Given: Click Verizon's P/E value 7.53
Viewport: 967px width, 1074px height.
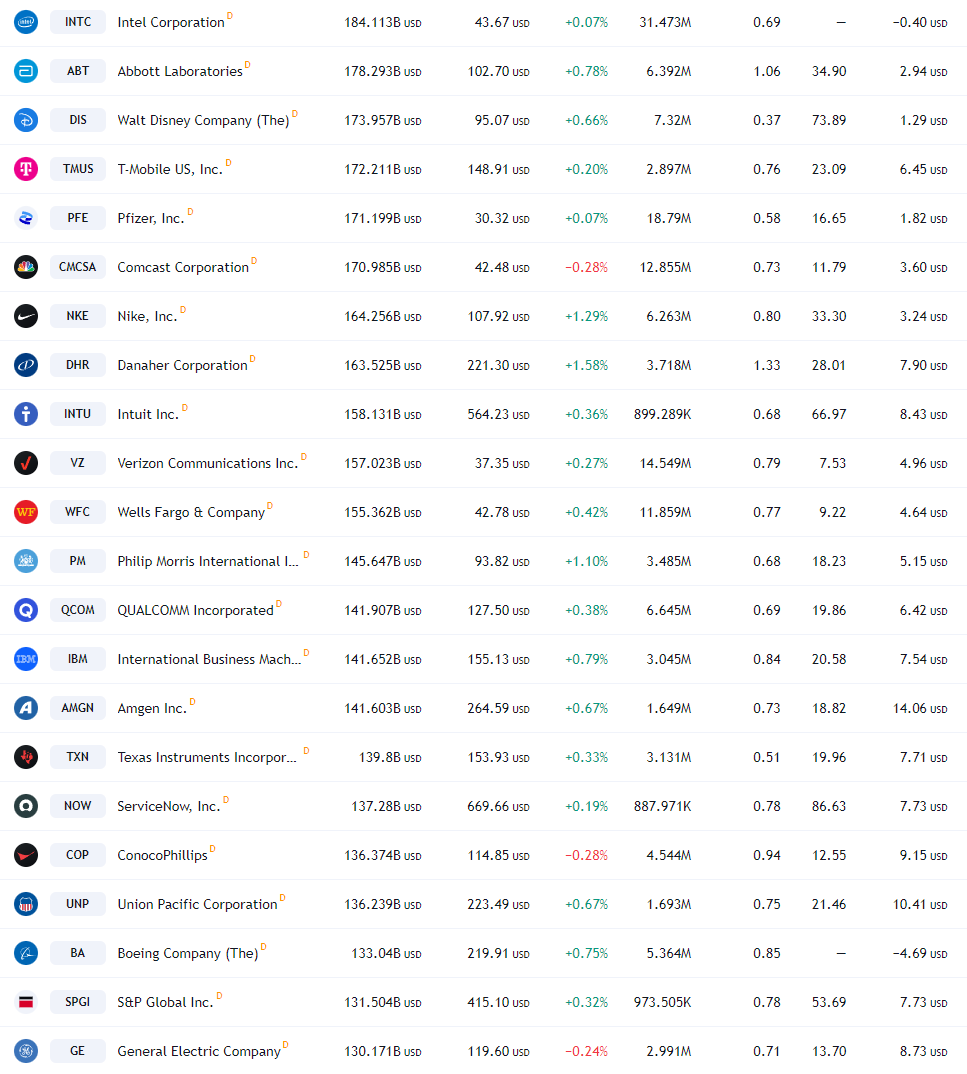Looking at the screenshot, I should [x=833, y=463].
